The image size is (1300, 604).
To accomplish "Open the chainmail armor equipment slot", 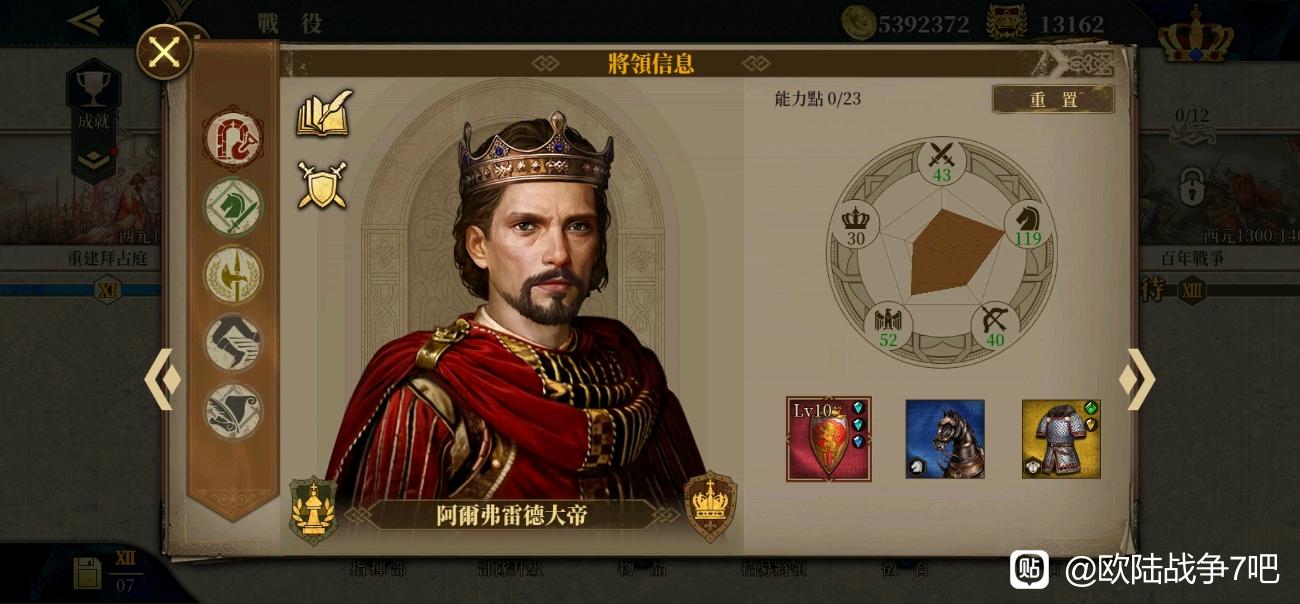I will pyautogui.click(x=1061, y=439).
